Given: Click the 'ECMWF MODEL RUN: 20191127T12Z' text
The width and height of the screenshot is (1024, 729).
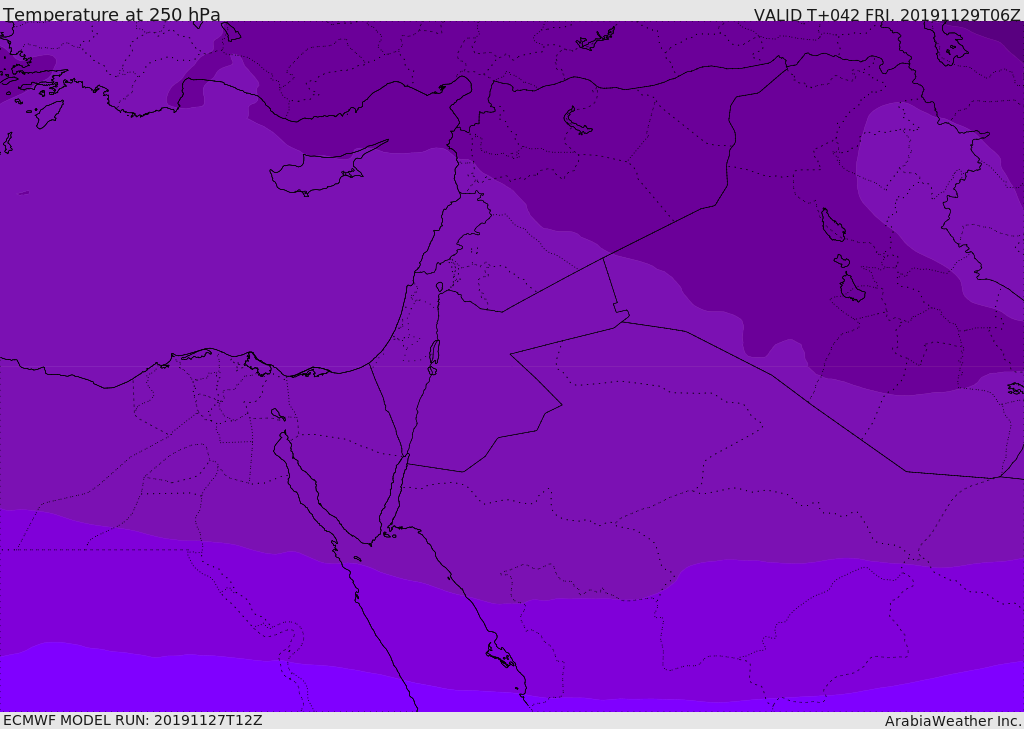Looking at the screenshot, I should point(133,721).
